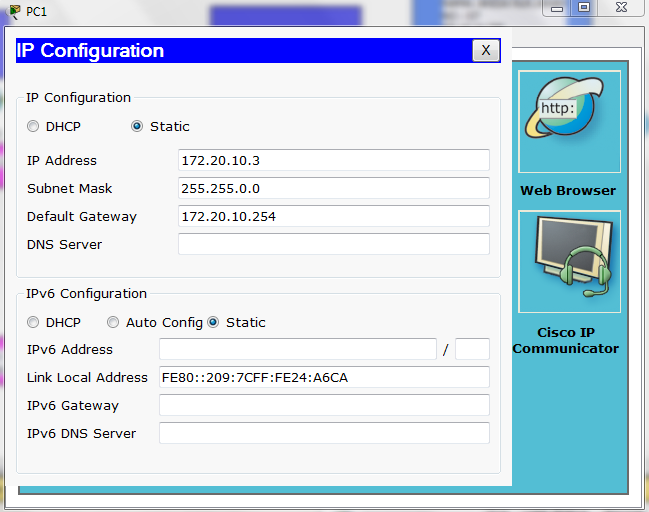Click the IP Address label
This screenshot has width=649, height=512.
[x=62, y=160]
